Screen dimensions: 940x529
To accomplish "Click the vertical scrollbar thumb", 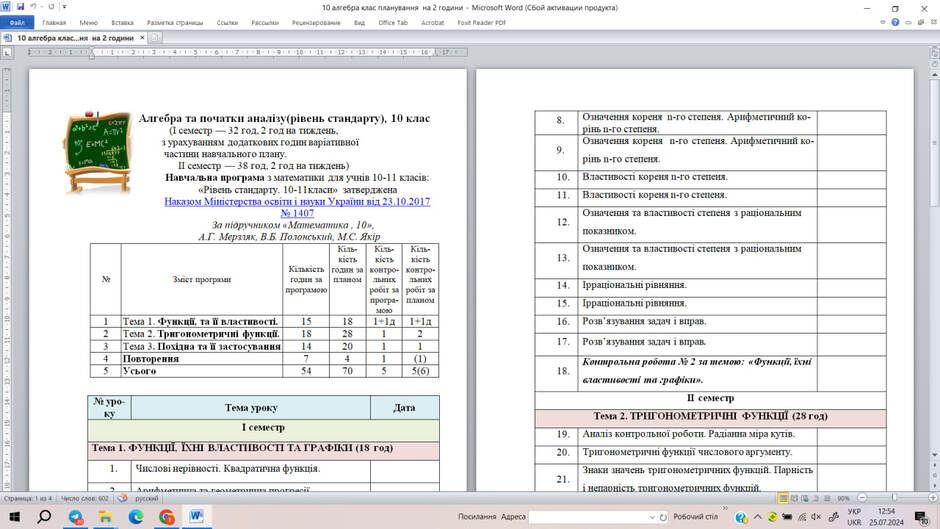I will (934, 143).
